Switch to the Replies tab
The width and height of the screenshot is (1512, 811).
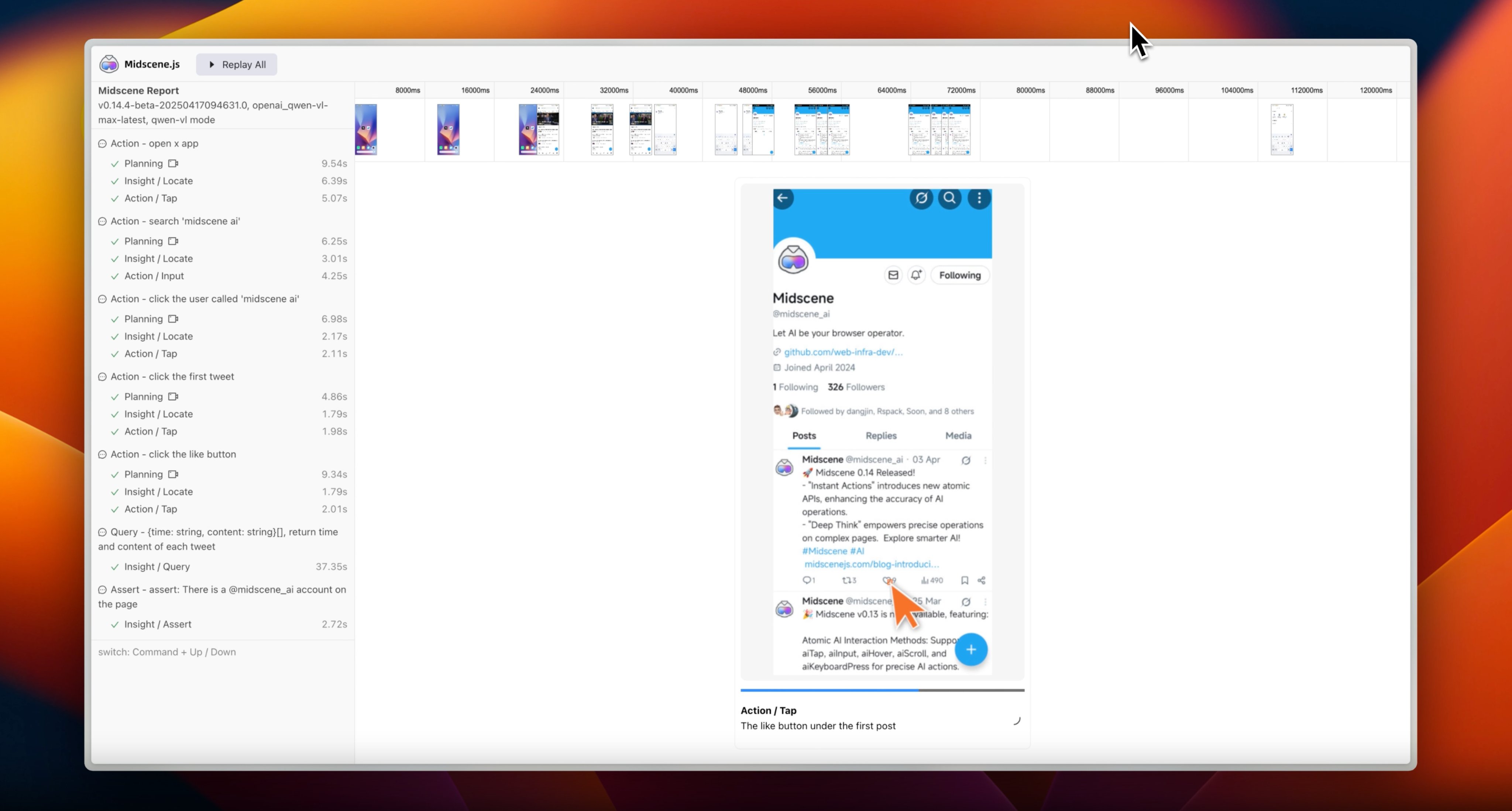click(x=881, y=435)
